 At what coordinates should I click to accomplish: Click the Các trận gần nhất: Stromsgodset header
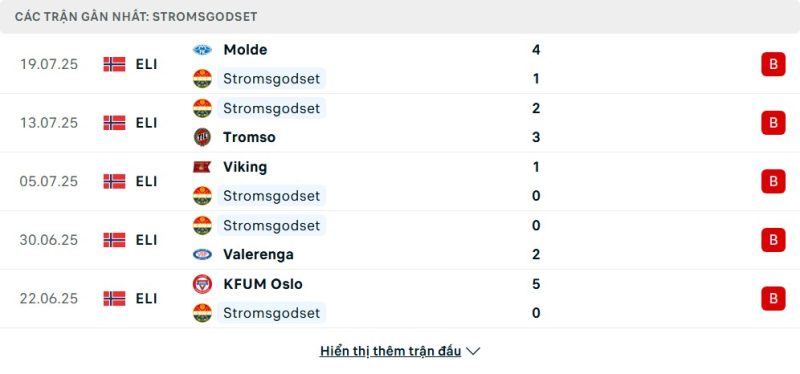(136, 17)
